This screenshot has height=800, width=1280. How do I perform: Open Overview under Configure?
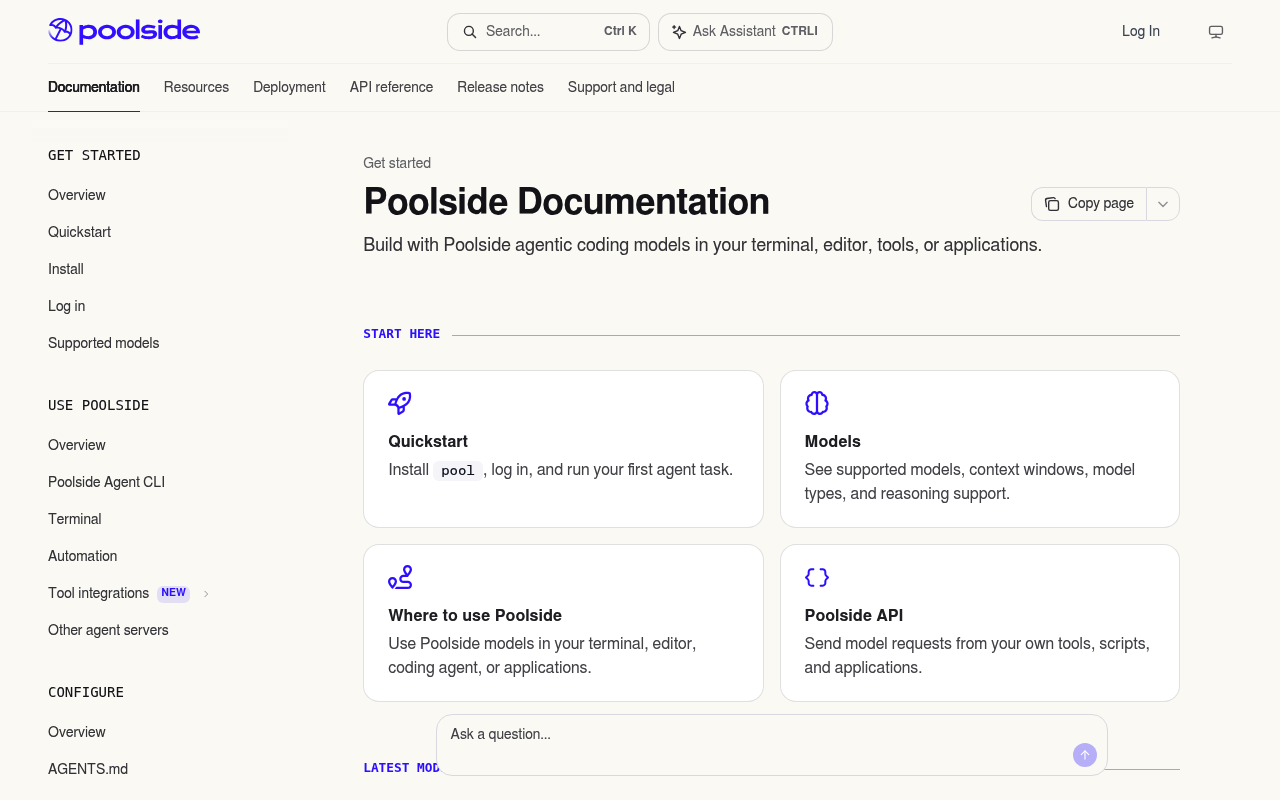click(x=77, y=732)
